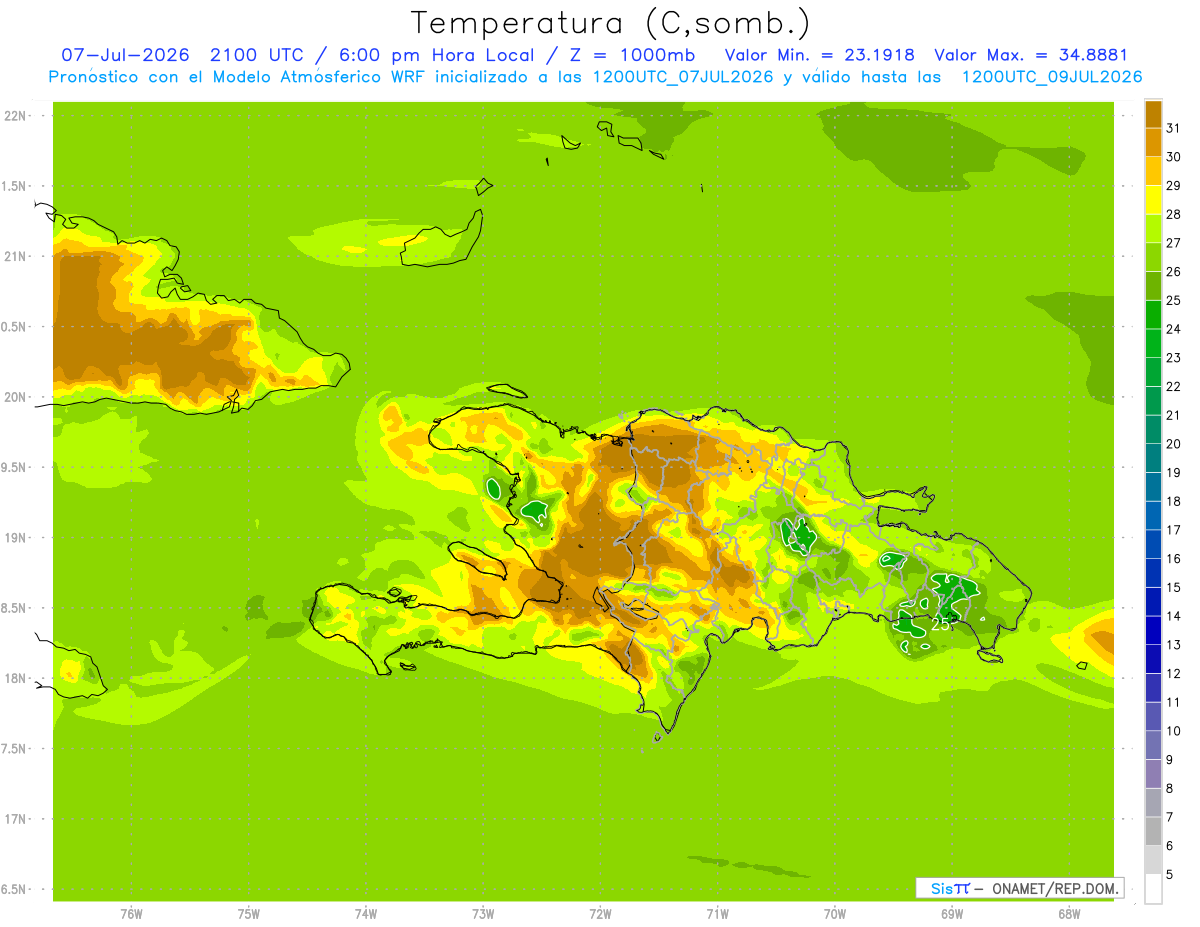
Task: Click the '73W' longitude axis label
Action: 483,913
